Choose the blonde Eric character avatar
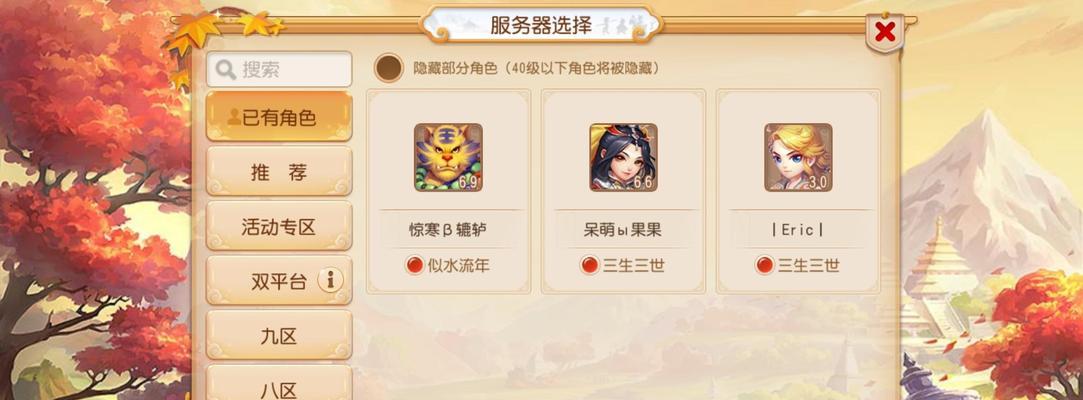 (x=798, y=157)
